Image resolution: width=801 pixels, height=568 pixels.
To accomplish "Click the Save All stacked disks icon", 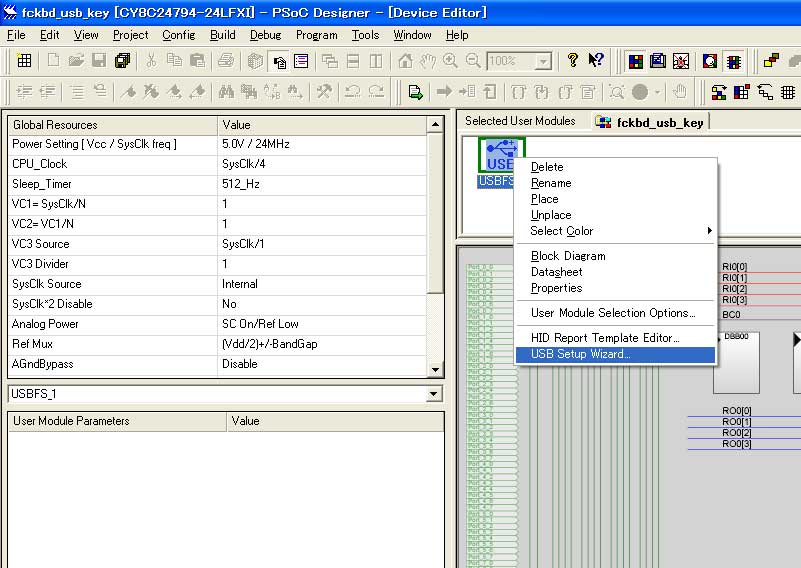I will 123,61.
